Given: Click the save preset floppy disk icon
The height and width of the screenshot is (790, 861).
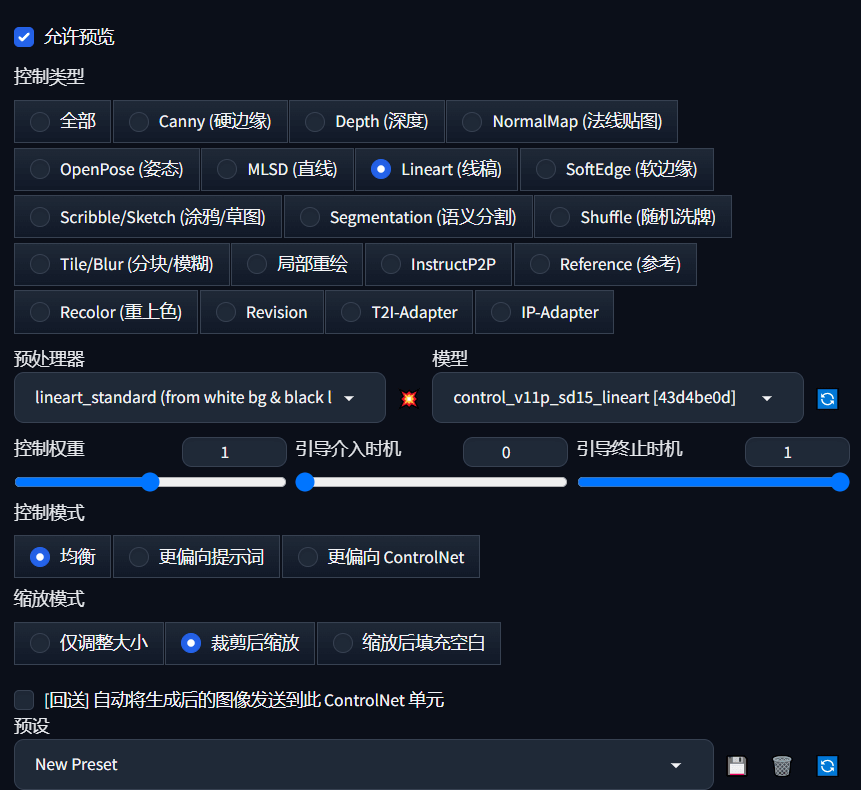Looking at the screenshot, I should [737, 765].
